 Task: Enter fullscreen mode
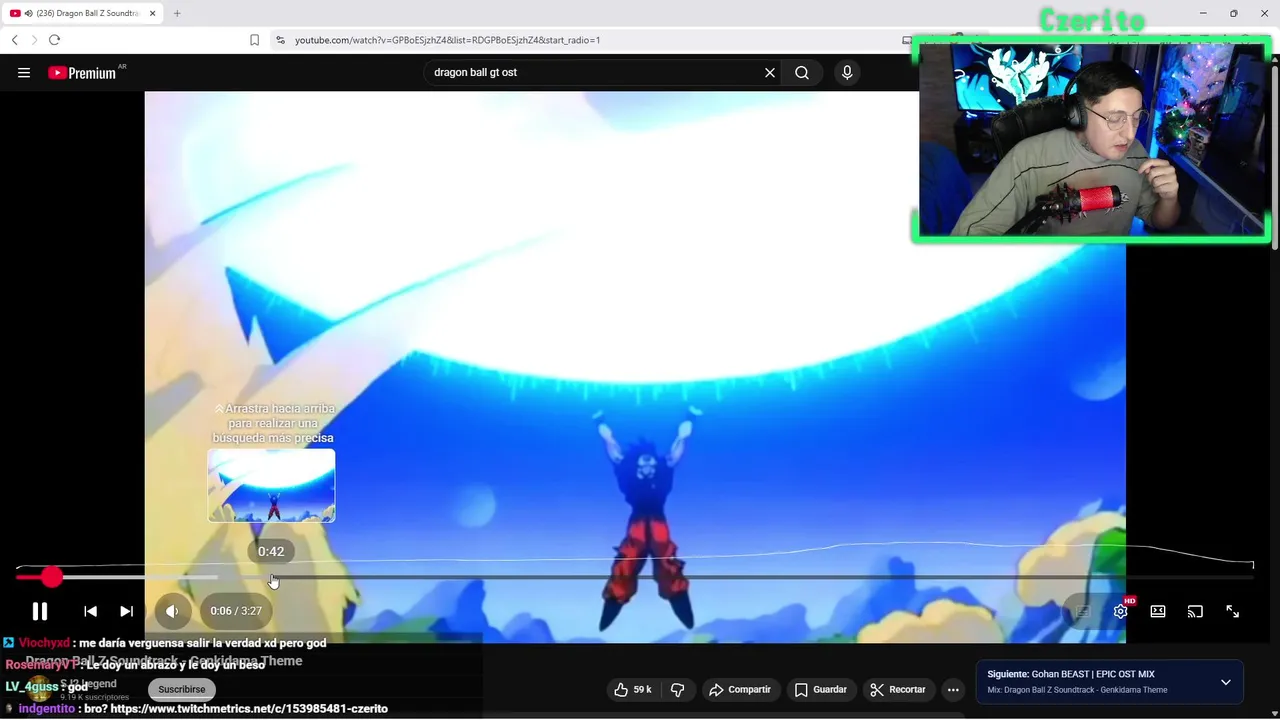coord(1233,611)
